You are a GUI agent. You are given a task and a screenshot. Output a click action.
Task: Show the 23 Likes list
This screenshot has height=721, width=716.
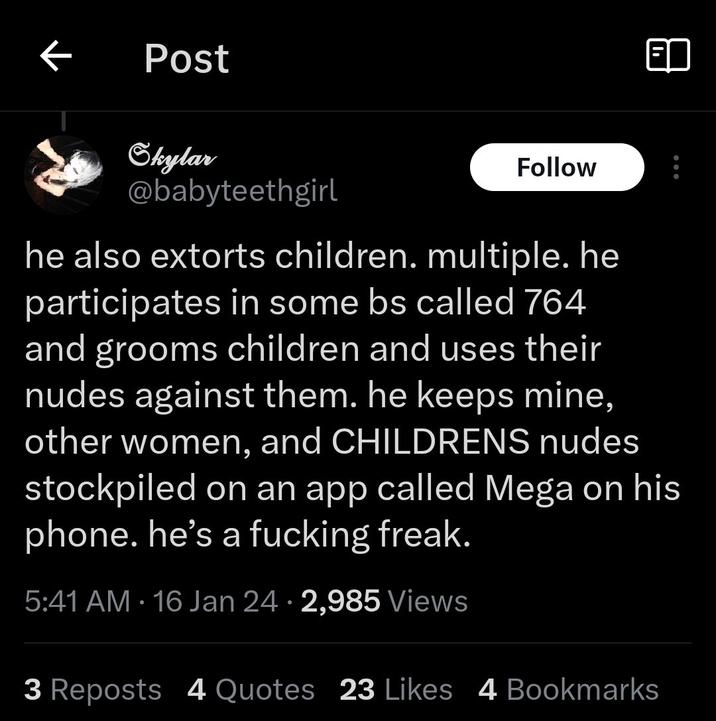(396, 689)
